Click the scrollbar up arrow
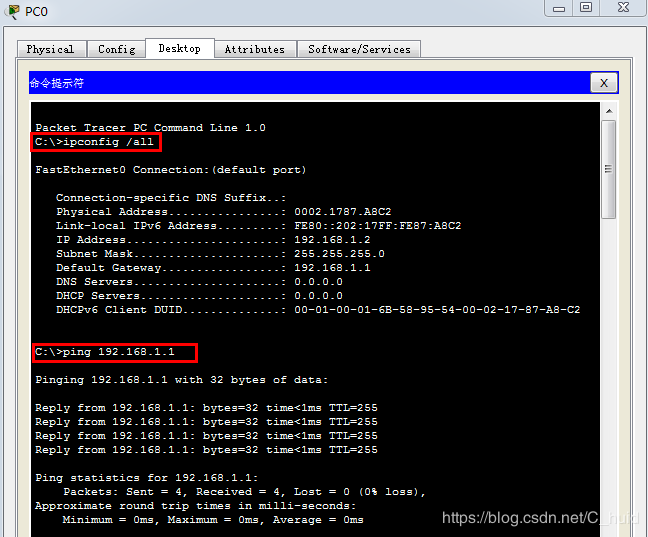Image resolution: width=648 pixels, height=537 pixels. 609,111
